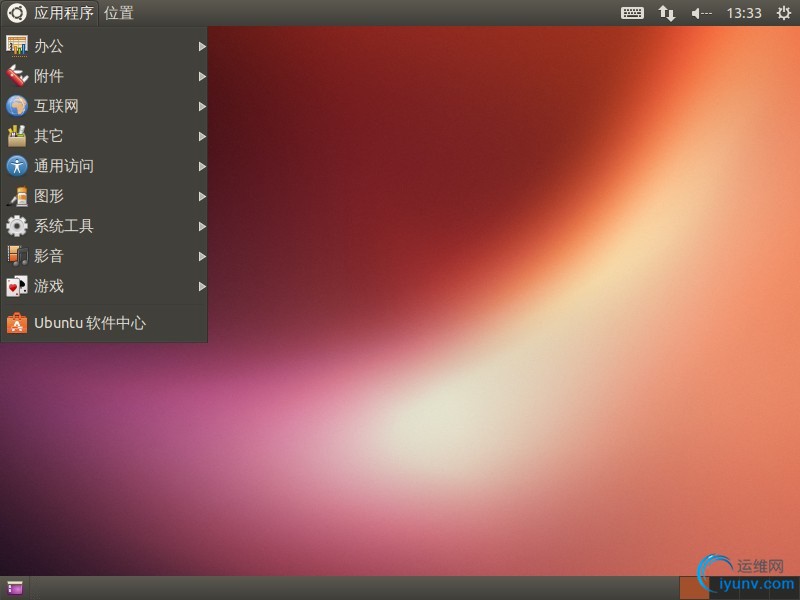Open the 游戏 menu entry
Image resolution: width=800 pixels, height=600 pixels.
pyautogui.click(x=104, y=286)
